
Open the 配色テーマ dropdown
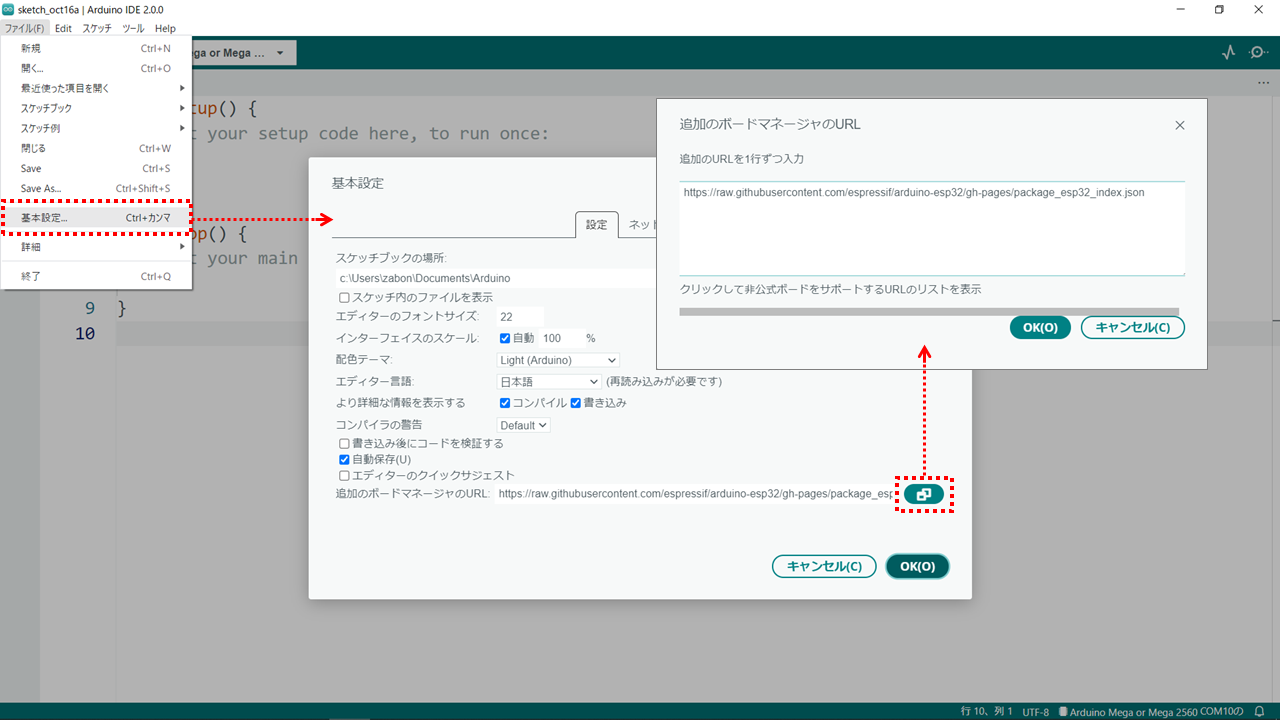coord(558,359)
